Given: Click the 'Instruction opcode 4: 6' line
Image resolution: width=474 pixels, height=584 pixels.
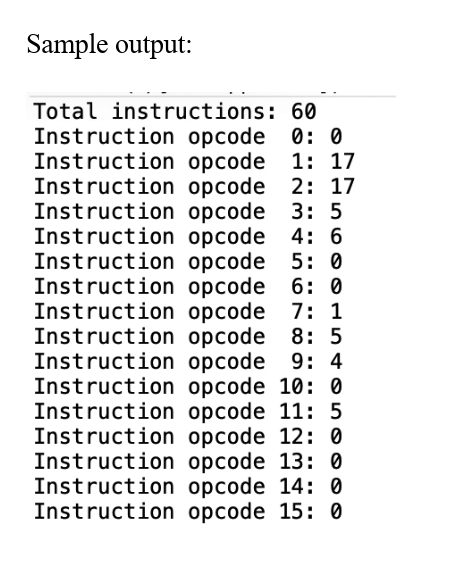Looking at the screenshot, I should (x=188, y=237).
